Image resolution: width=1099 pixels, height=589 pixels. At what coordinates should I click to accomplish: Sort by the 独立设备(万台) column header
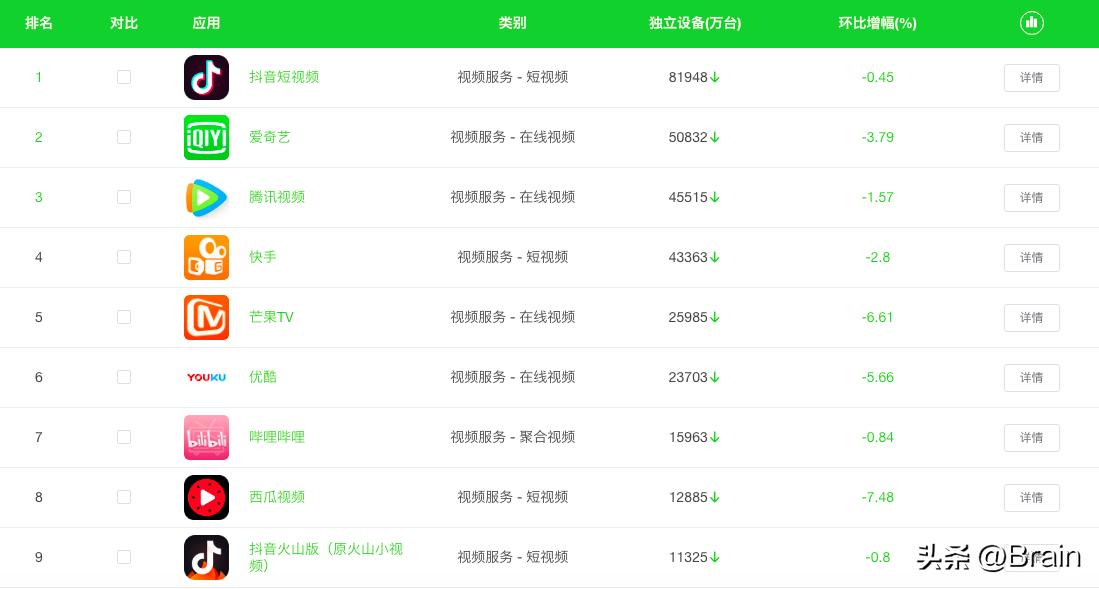694,23
